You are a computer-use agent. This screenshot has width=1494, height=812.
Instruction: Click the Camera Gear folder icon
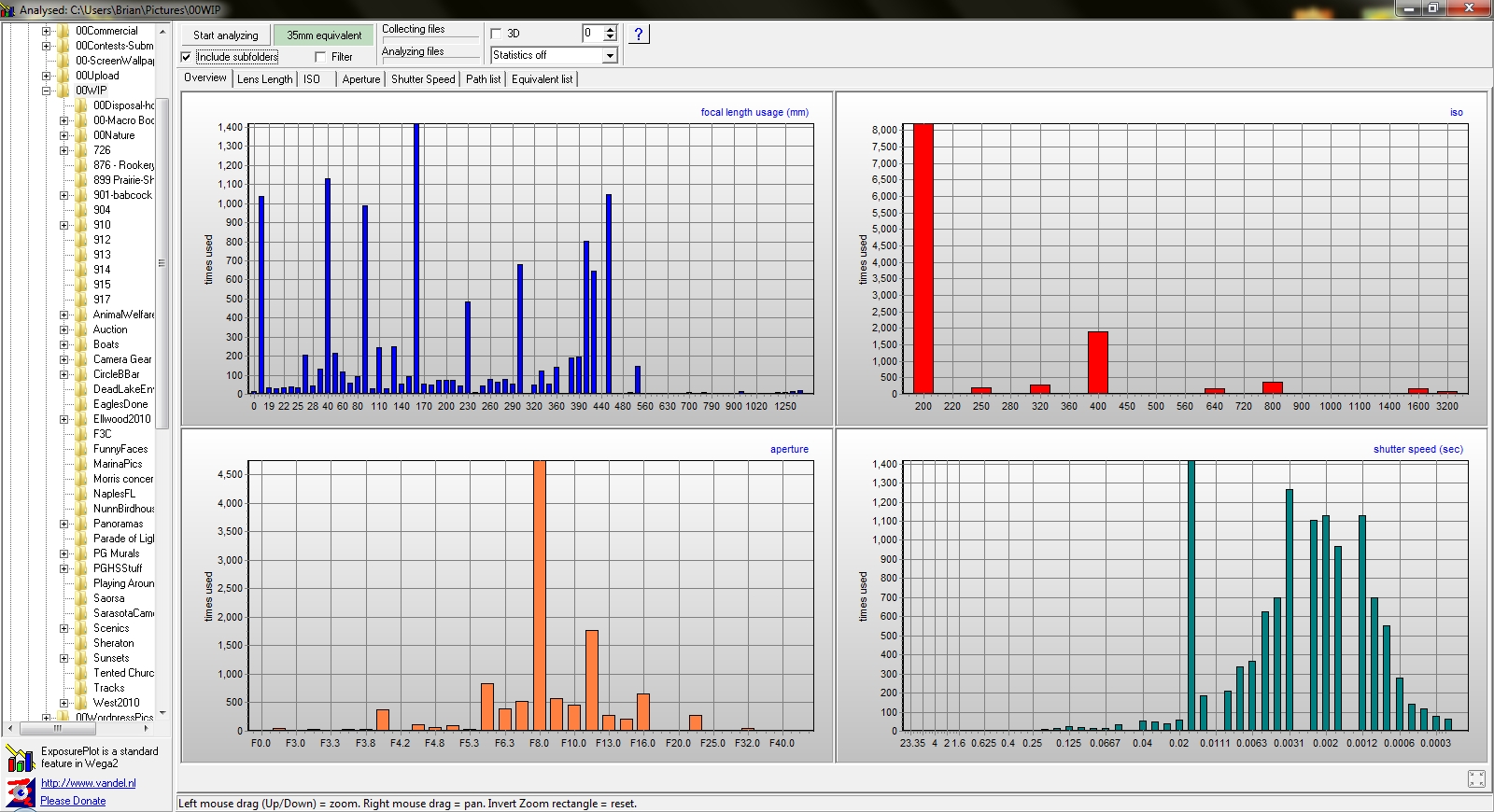coord(81,359)
